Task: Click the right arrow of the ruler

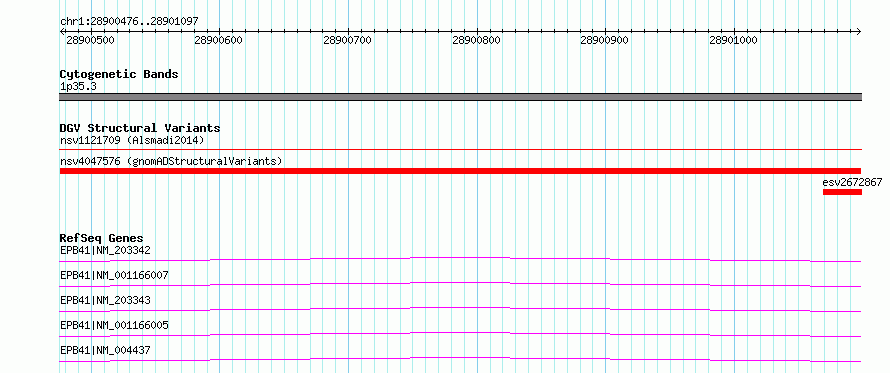Action: [858, 31]
